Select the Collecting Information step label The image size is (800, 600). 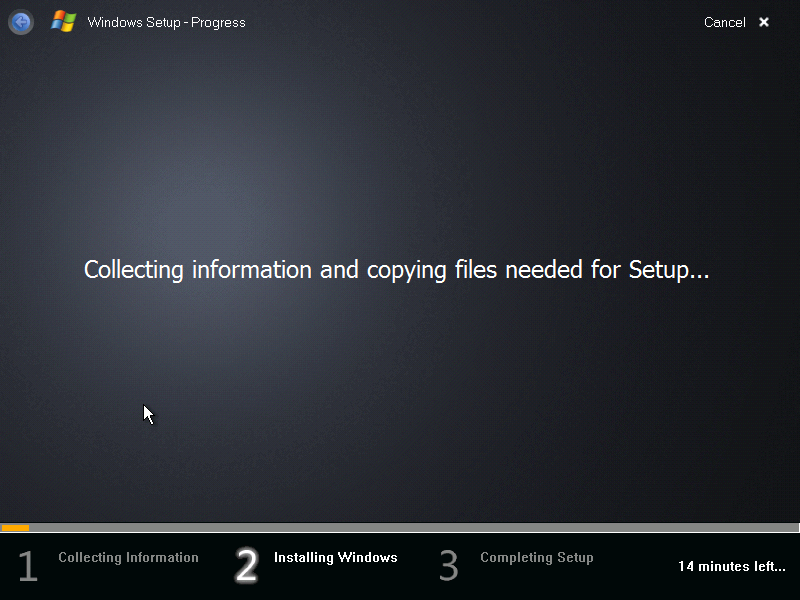pyautogui.click(x=128, y=558)
